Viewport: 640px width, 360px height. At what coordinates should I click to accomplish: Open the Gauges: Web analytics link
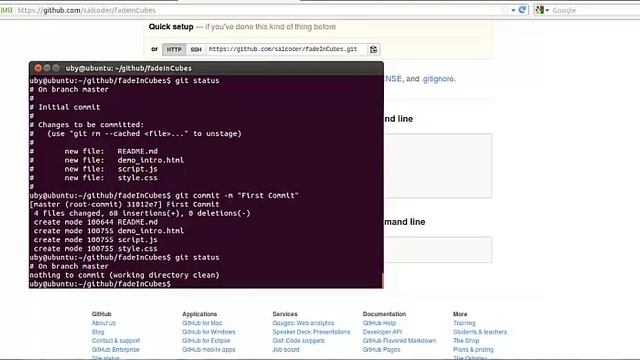(303, 323)
